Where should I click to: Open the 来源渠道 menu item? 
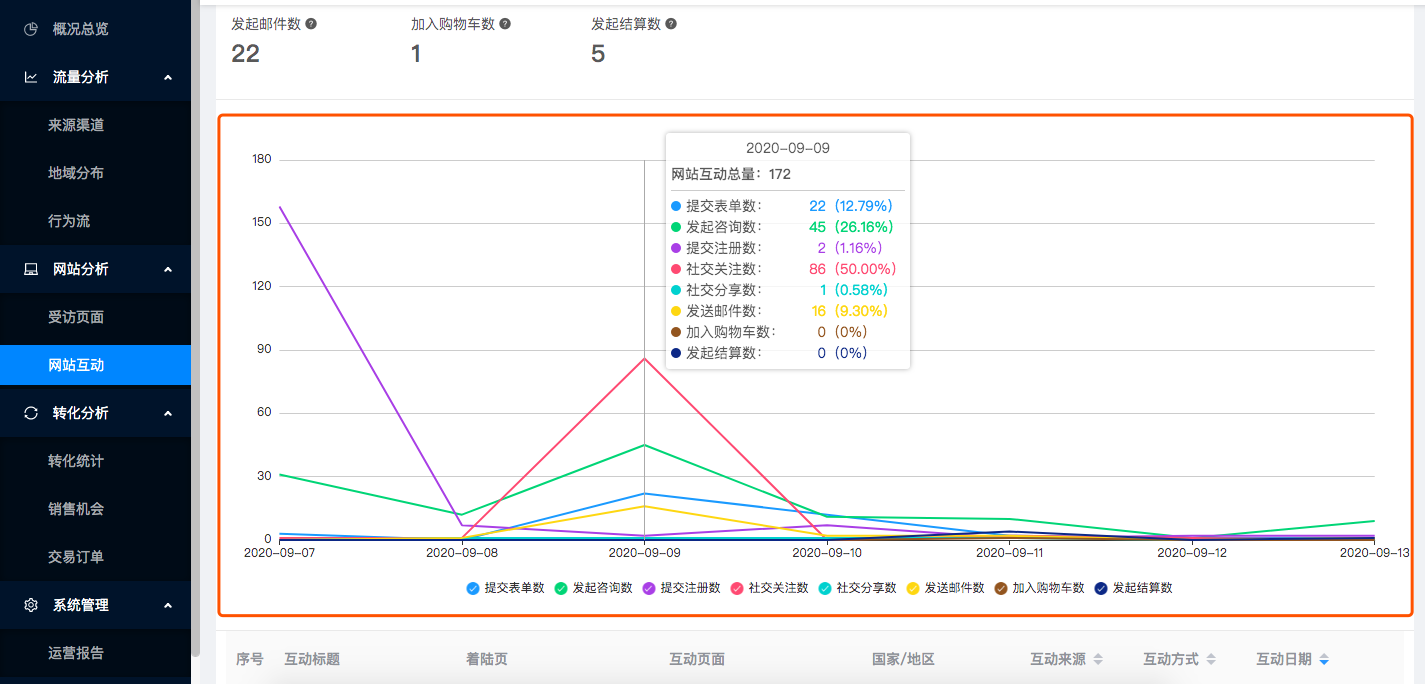76,125
